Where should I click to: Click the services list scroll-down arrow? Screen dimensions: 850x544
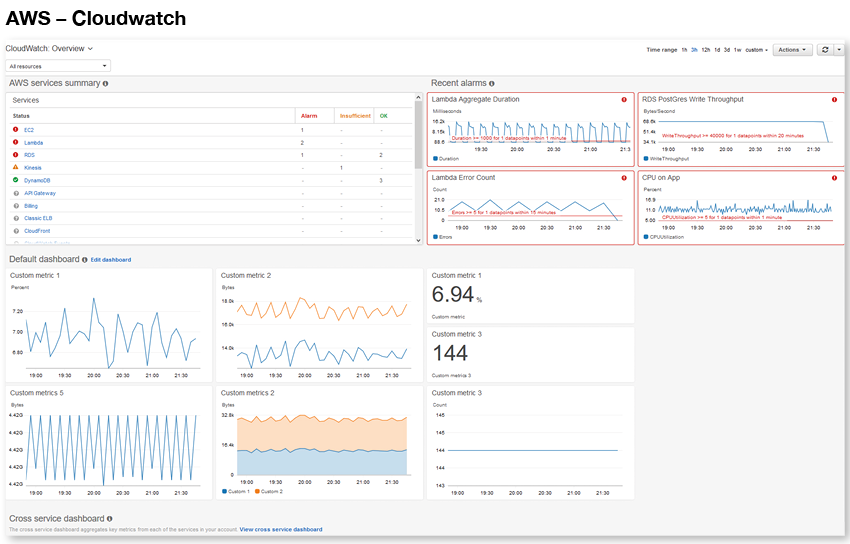(x=418, y=240)
